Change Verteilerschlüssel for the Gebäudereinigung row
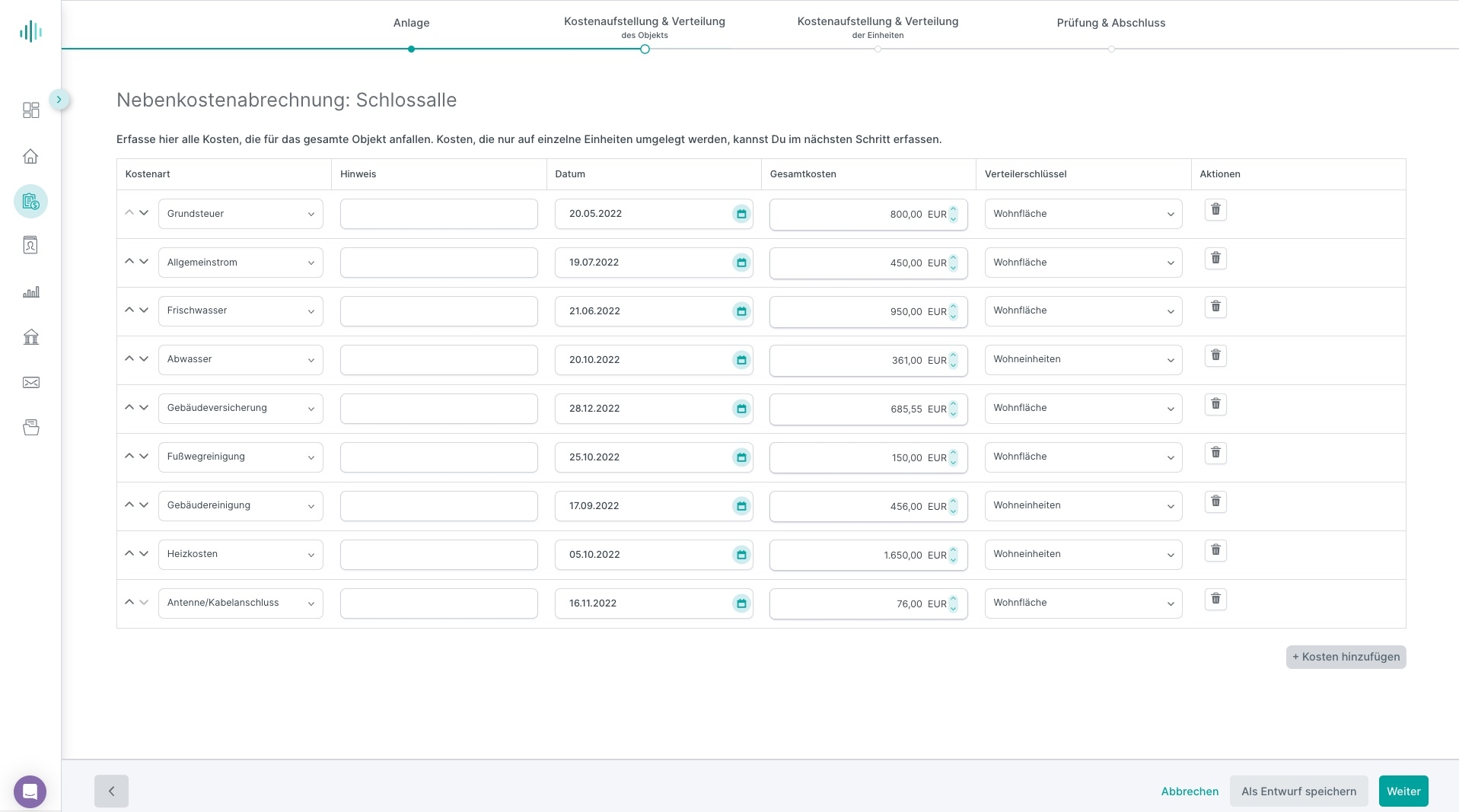This screenshot has width=1459, height=812. 1083,506
